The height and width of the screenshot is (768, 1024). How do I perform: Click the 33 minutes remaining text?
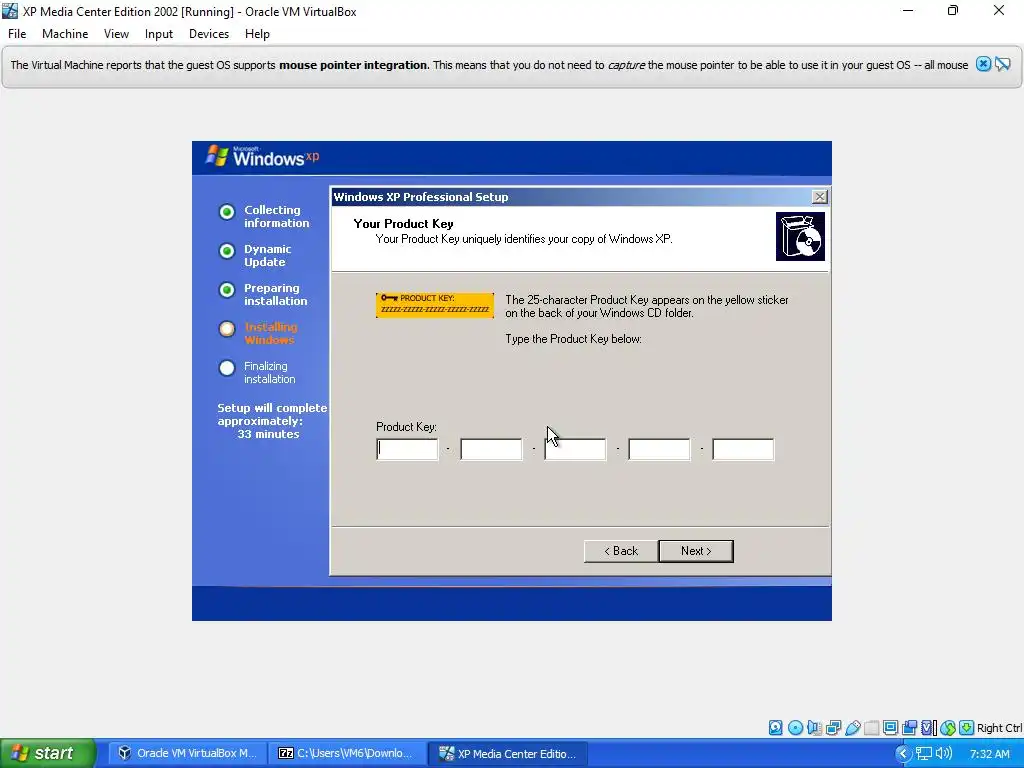268,434
